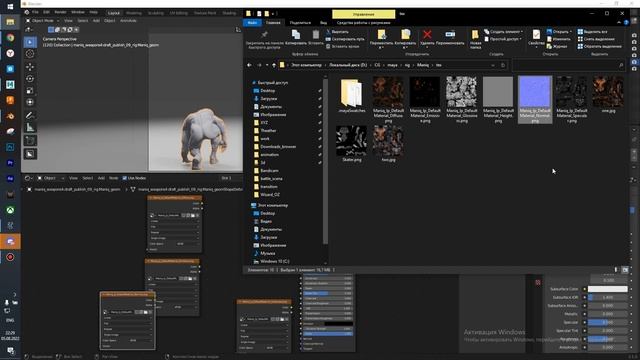Click 'Вырезать' in Explorer ribbon

pyautogui.click(x=337, y=31)
